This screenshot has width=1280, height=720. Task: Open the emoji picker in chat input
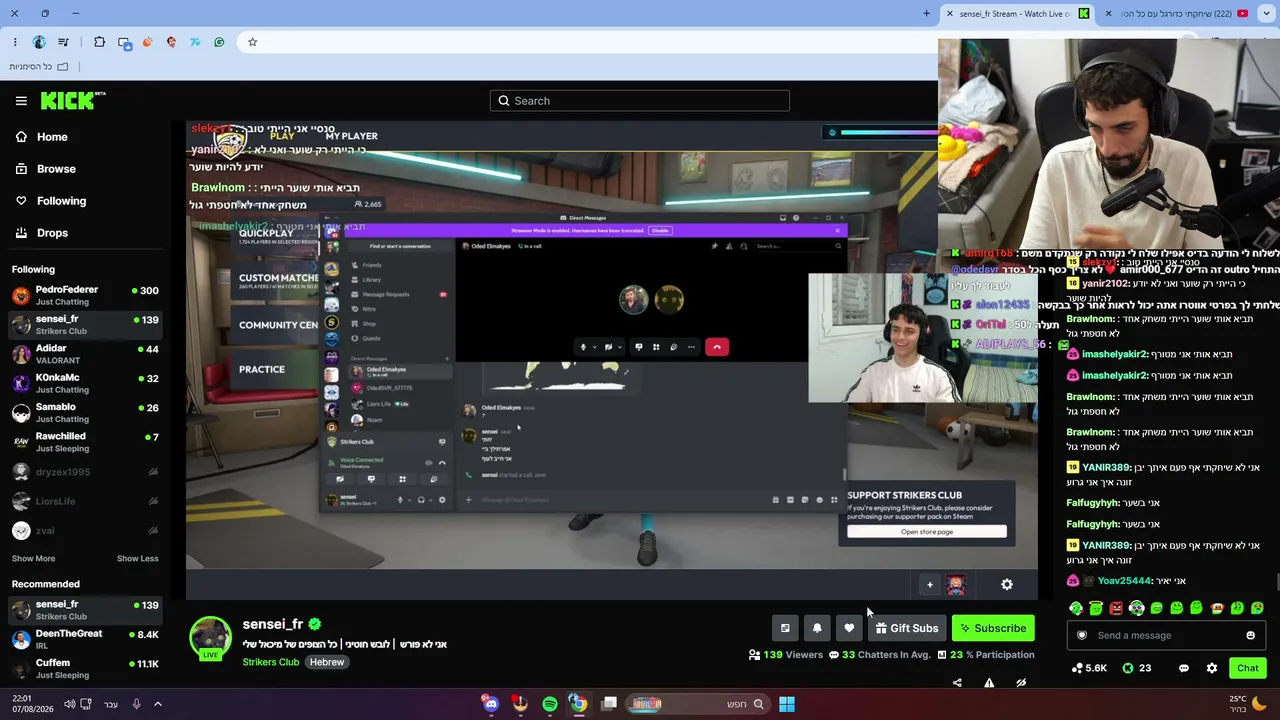(x=1250, y=635)
